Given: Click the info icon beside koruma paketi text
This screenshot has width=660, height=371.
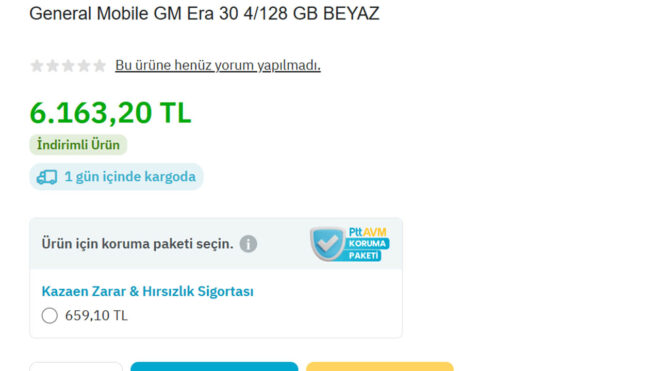Looking at the screenshot, I should click(x=248, y=244).
